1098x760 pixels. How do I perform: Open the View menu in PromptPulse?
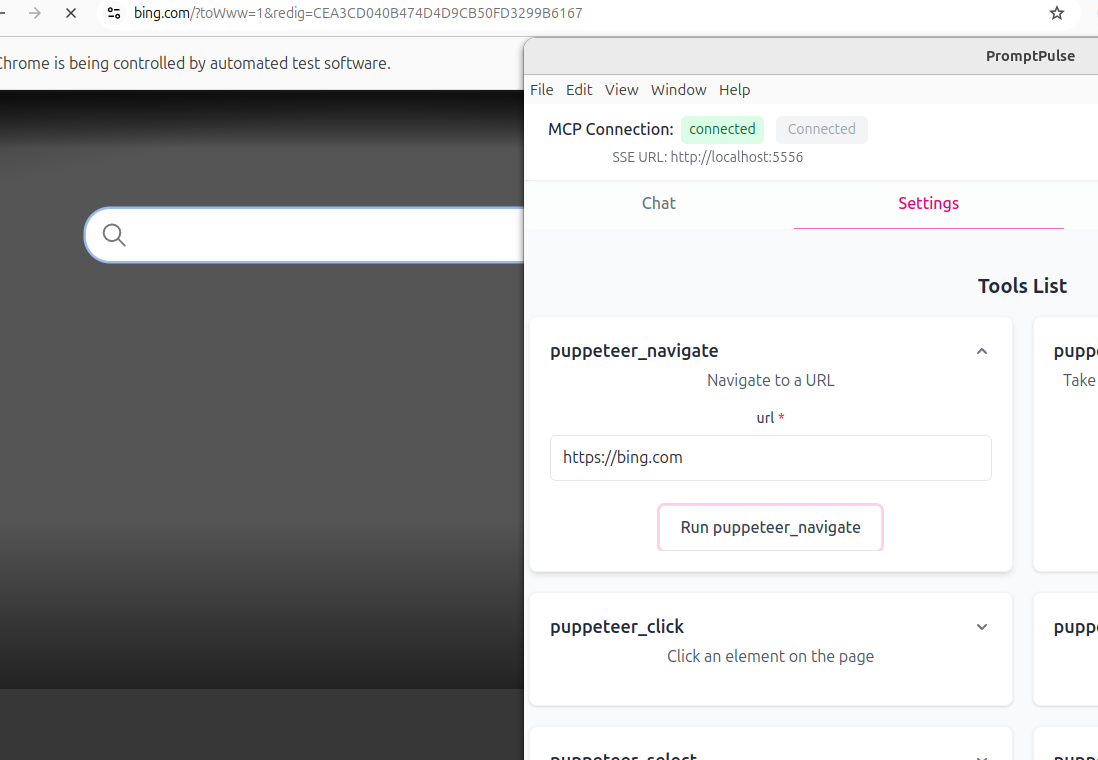coord(622,90)
